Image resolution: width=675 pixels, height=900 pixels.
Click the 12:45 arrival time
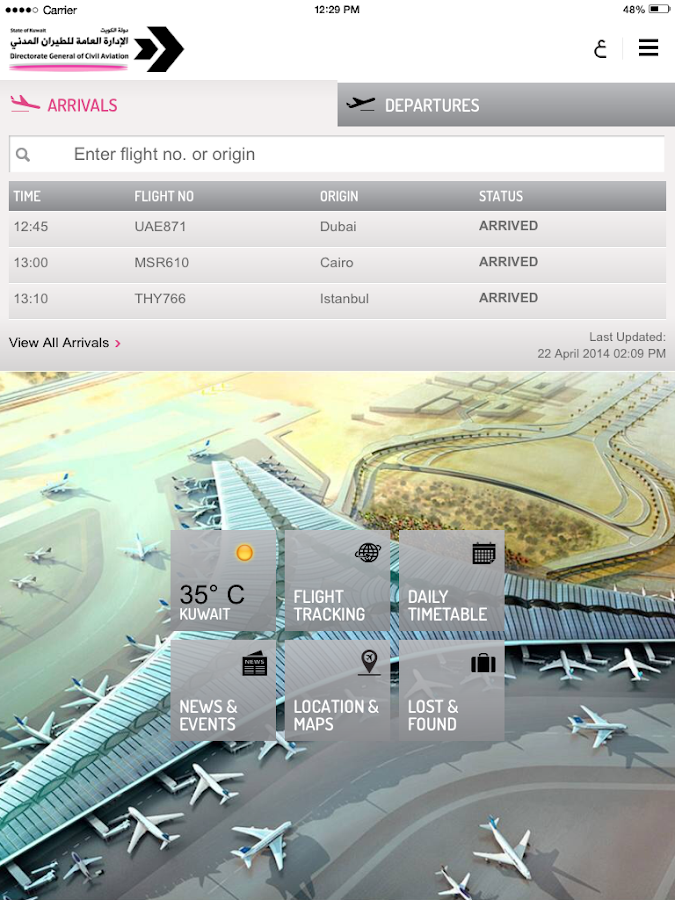pyautogui.click(x=31, y=227)
